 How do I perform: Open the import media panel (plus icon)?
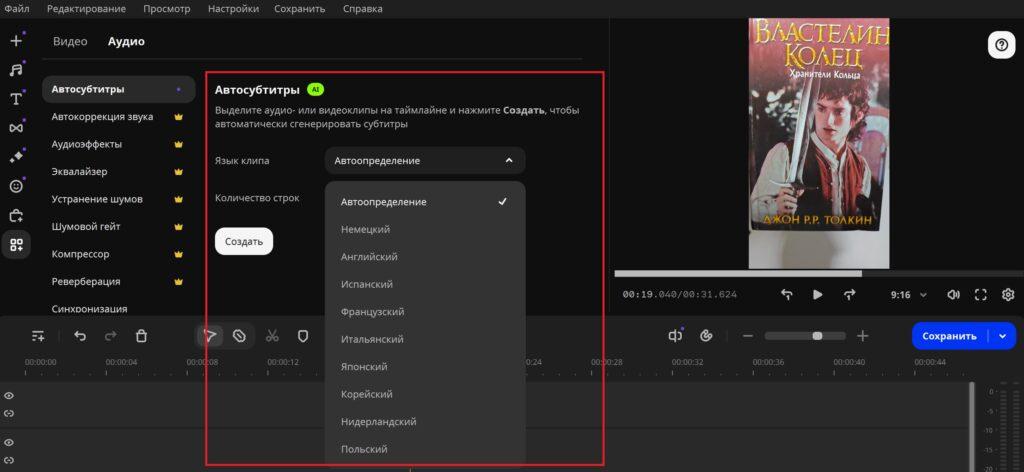(16, 40)
